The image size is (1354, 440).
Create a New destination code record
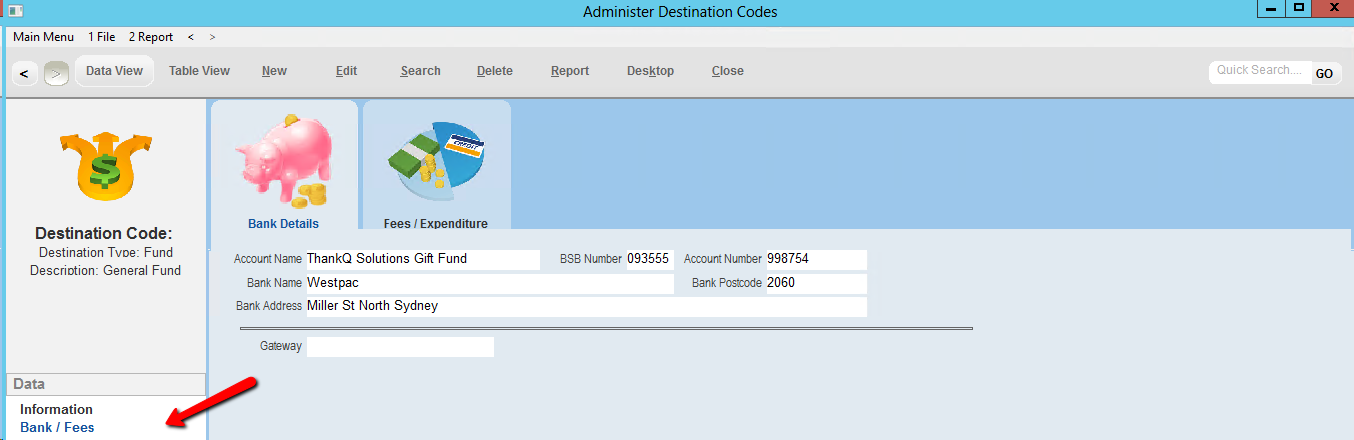tap(274, 71)
